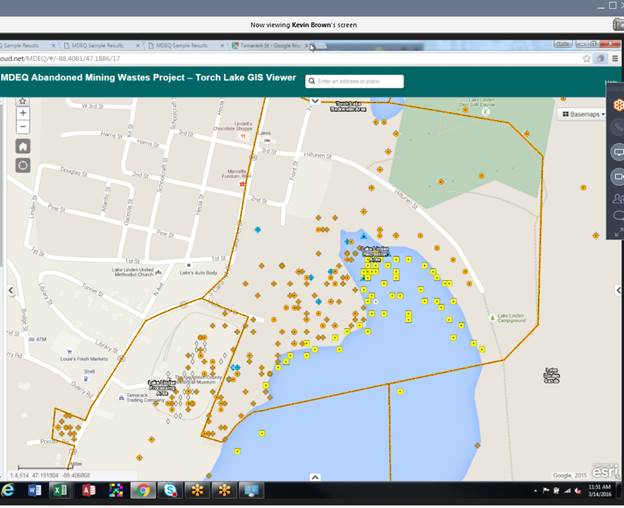Click the flag icon in system tray

pos(546,491)
